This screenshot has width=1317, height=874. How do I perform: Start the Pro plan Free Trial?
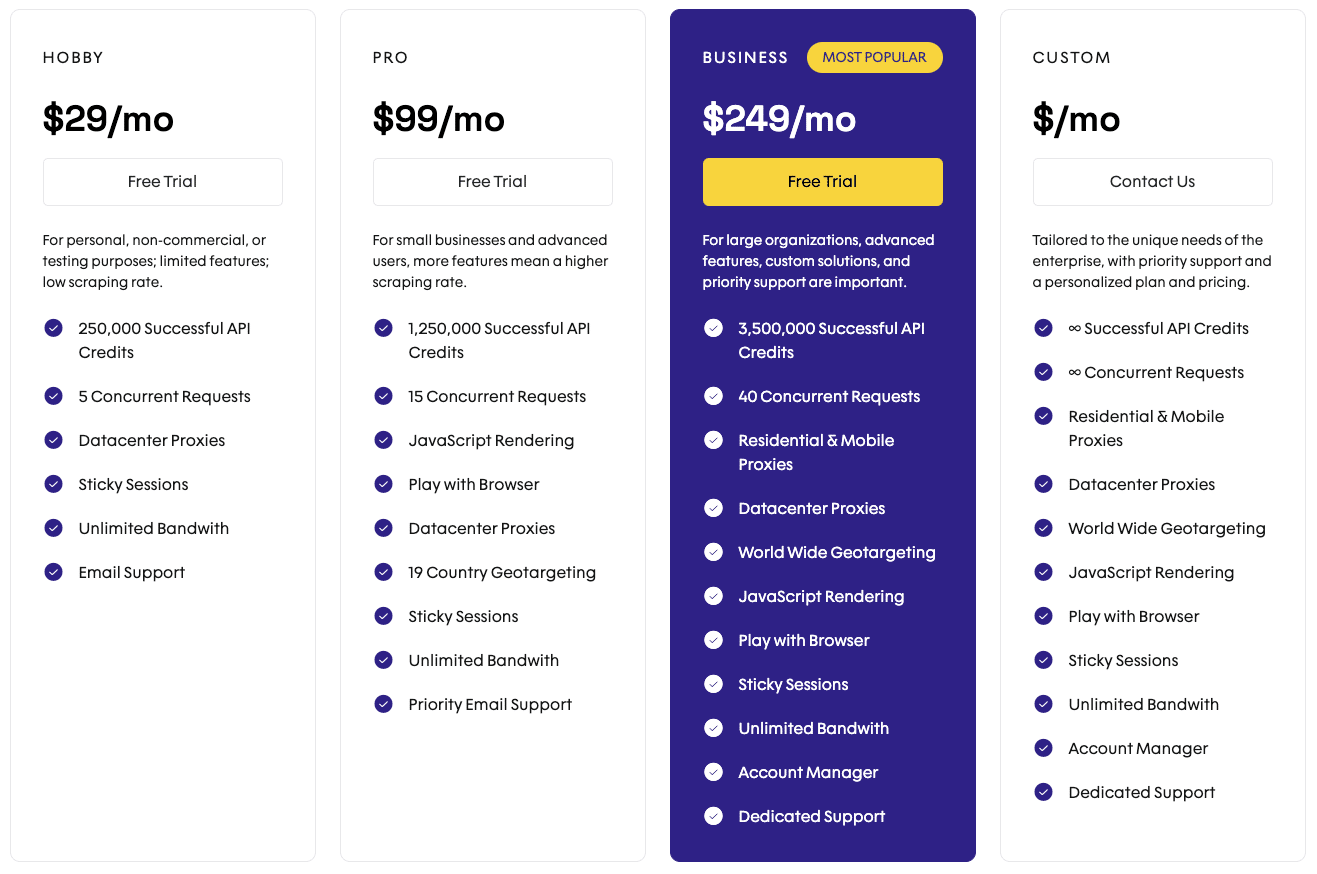(x=492, y=182)
